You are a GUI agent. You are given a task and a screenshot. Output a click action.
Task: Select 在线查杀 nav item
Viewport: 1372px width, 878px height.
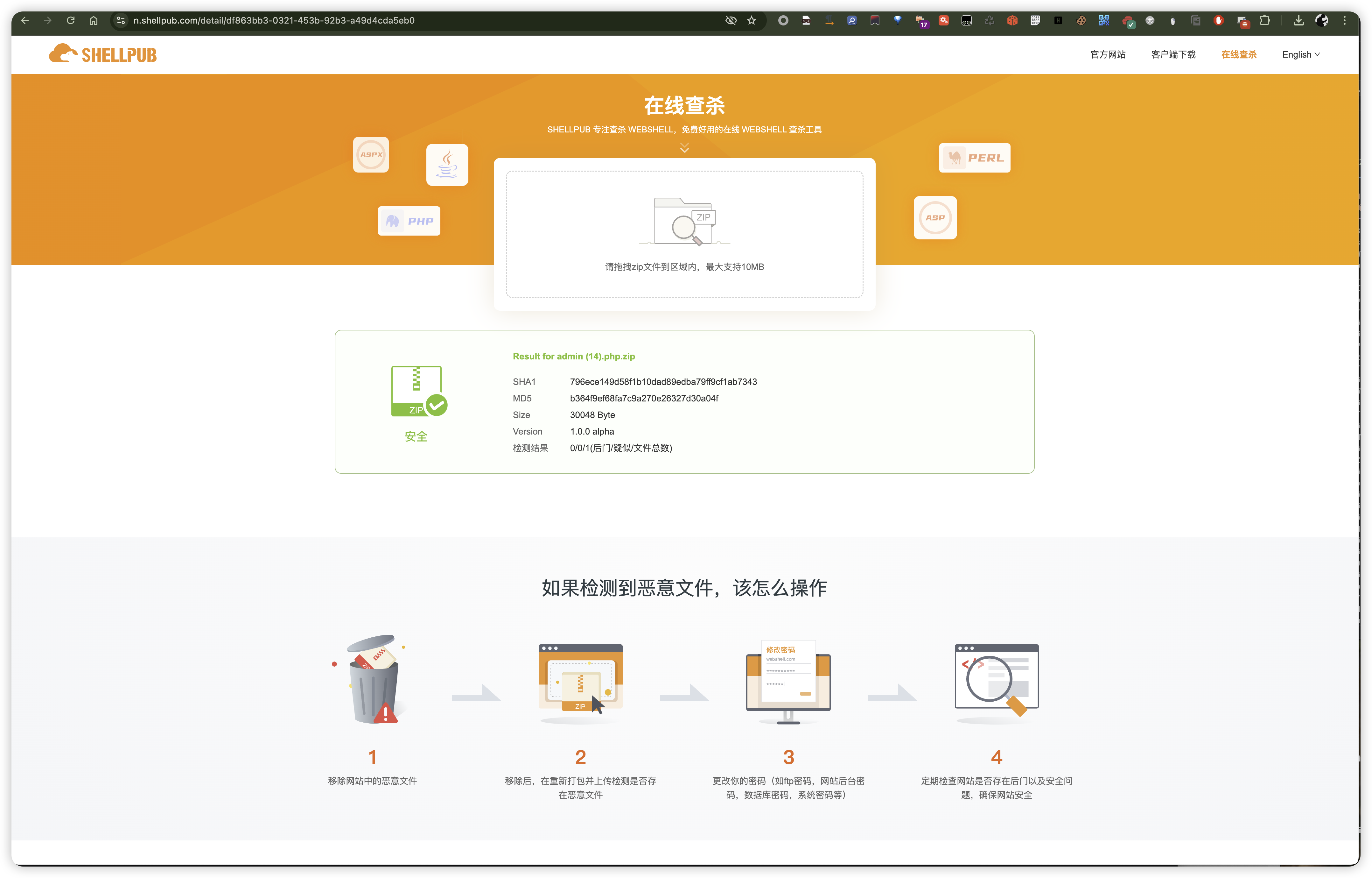click(1239, 55)
